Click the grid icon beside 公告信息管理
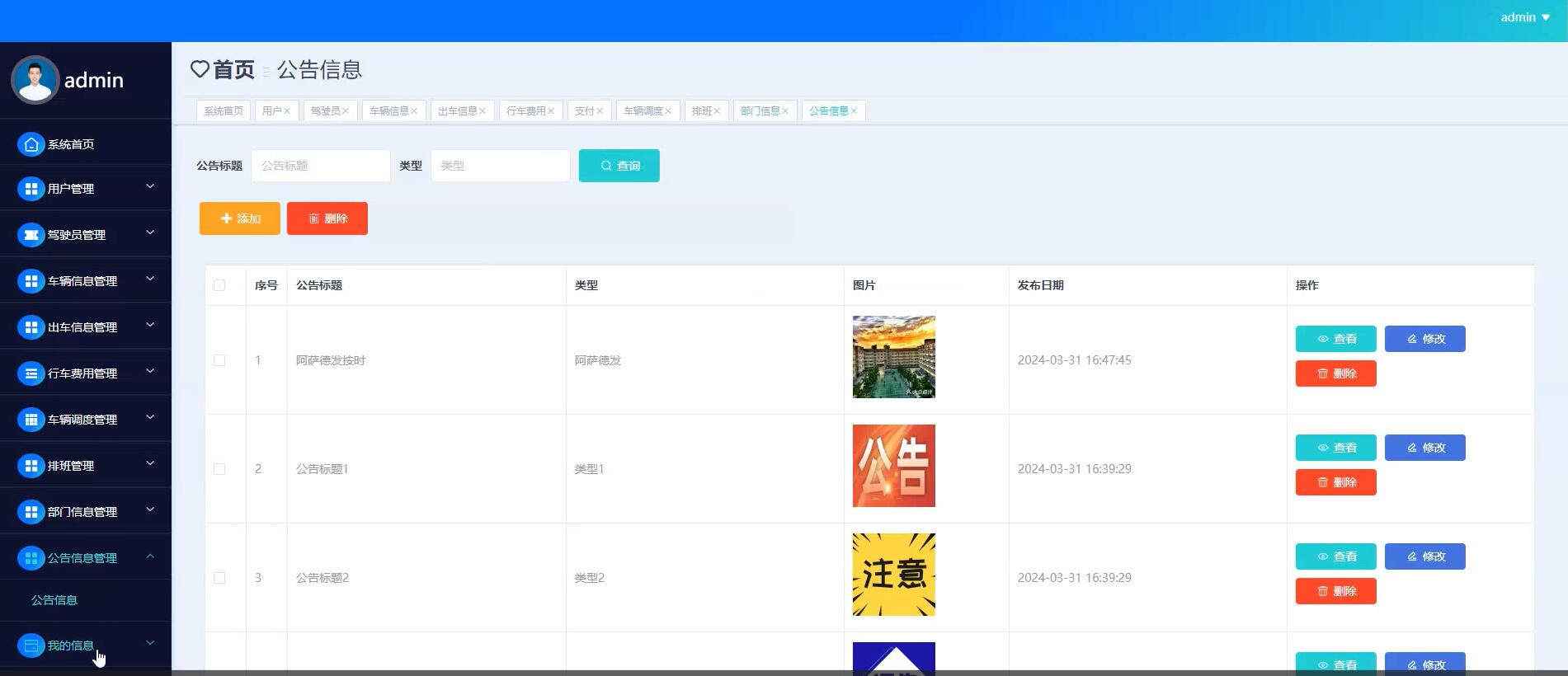This screenshot has width=1568, height=676. pyautogui.click(x=31, y=558)
